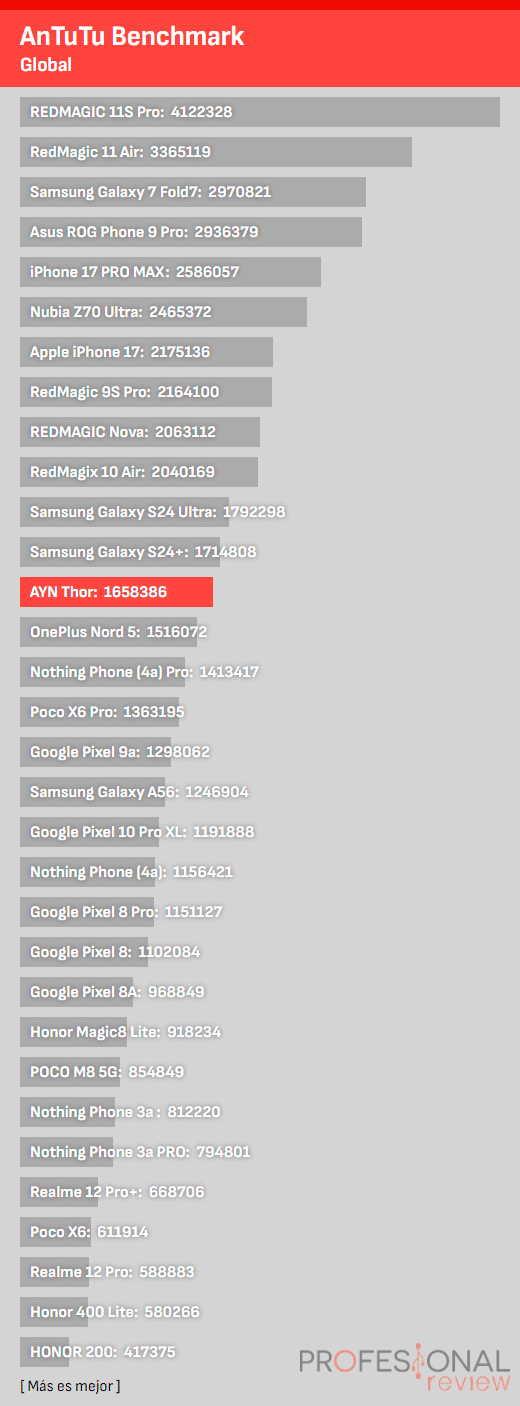
Task: Click the Profesional Review logo watermark
Action: [x=404, y=1370]
